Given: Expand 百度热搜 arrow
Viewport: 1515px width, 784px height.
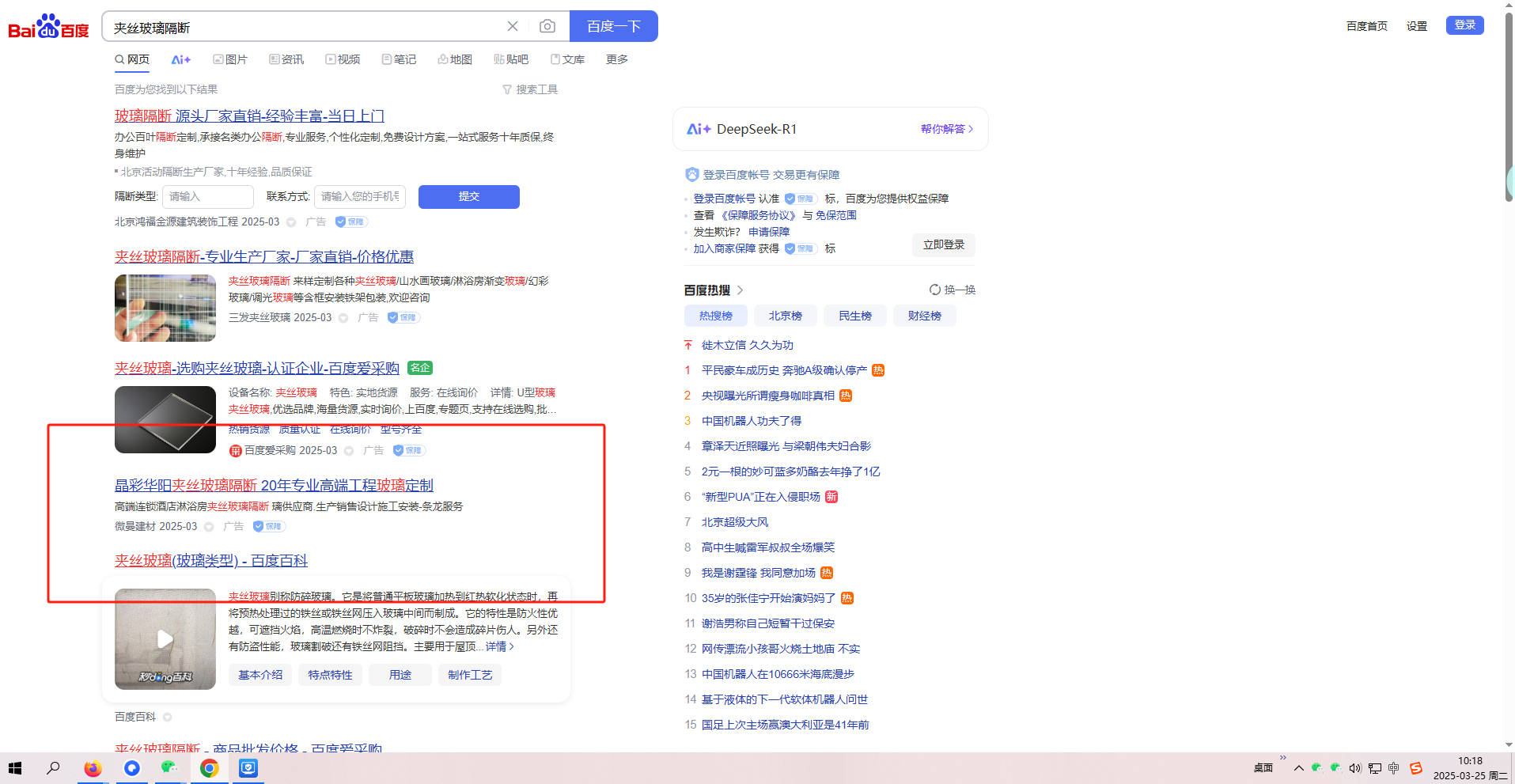Looking at the screenshot, I should click(x=740, y=290).
